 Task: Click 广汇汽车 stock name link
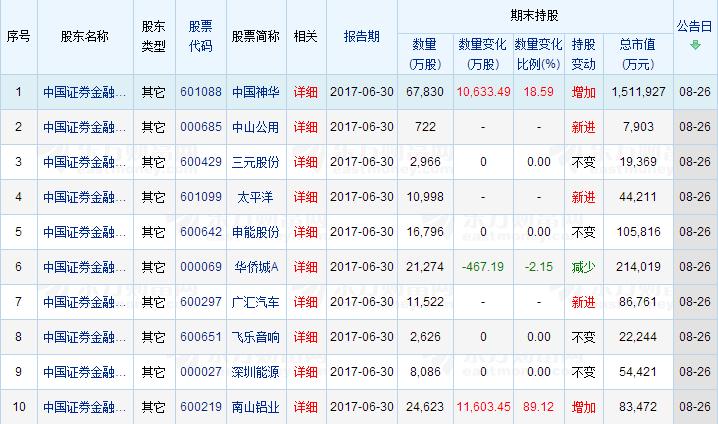coord(255,302)
